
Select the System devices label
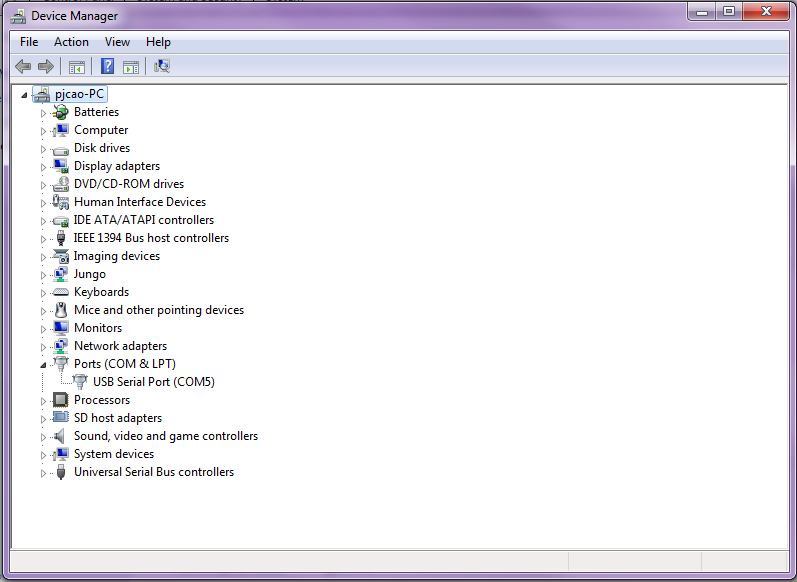pyautogui.click(x=114, y=454)
